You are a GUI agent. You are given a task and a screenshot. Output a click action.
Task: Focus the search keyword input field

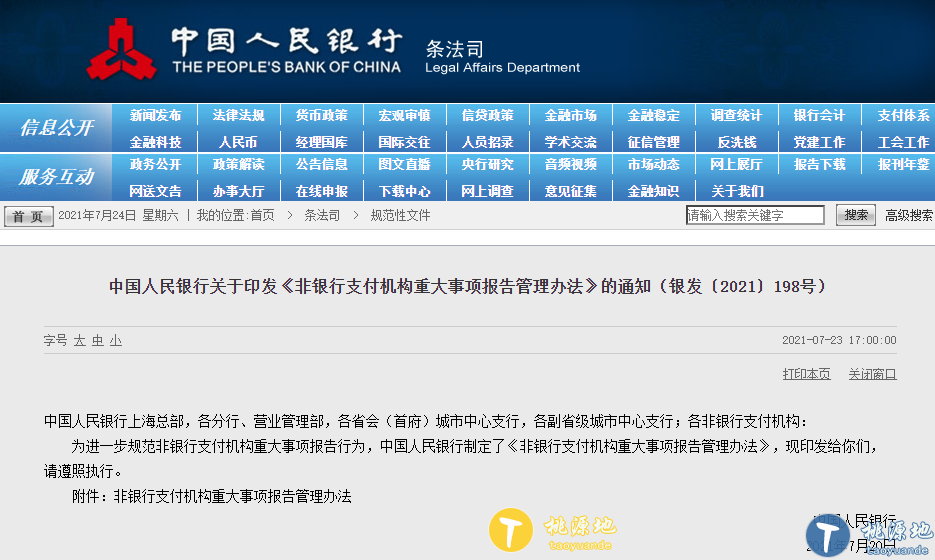click(x=755, y=215)
